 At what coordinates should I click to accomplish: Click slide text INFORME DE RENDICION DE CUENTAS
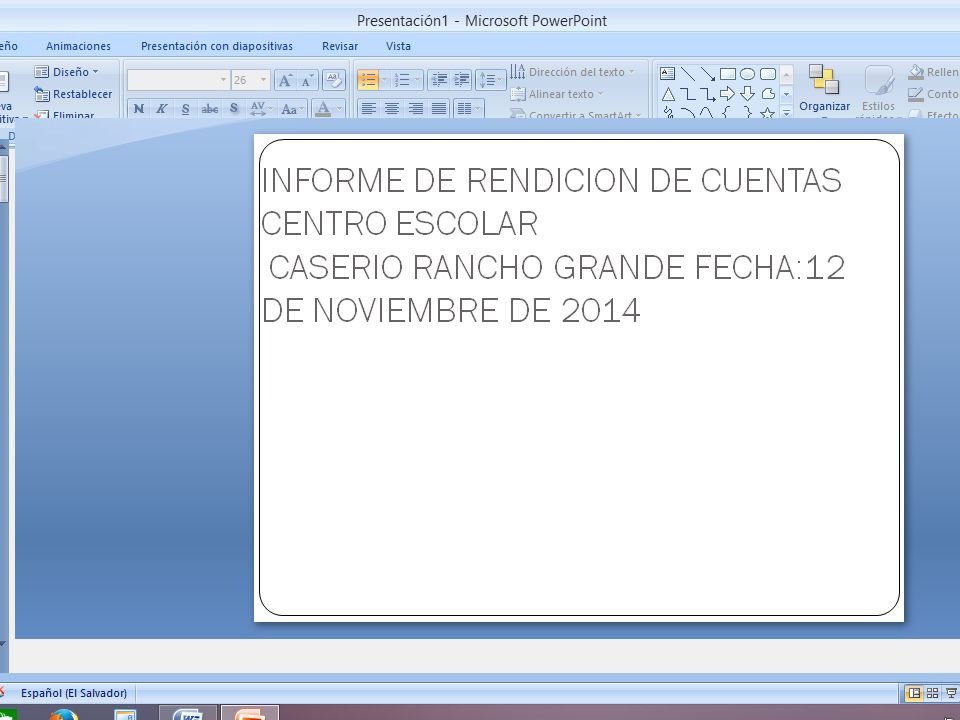click(551, 180)
